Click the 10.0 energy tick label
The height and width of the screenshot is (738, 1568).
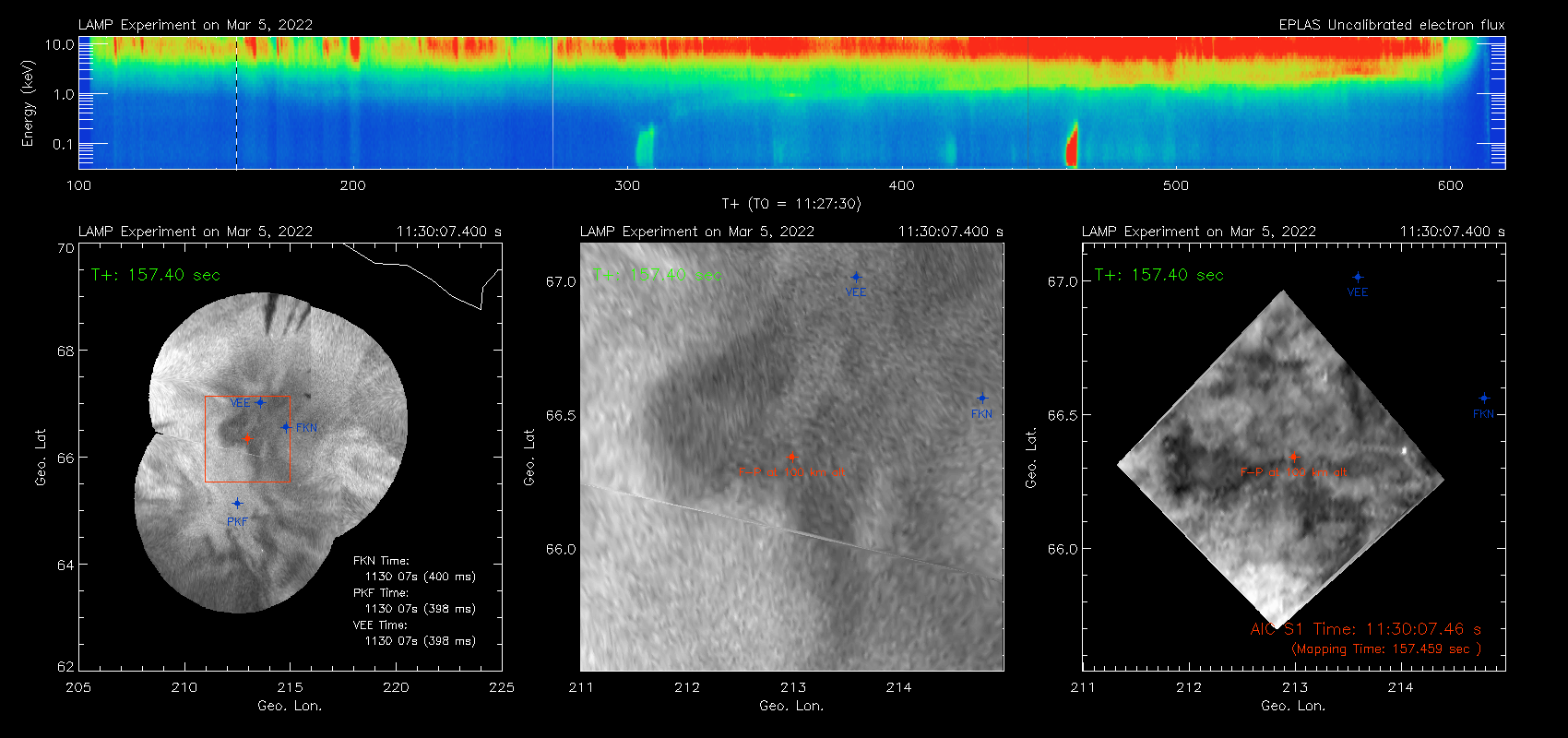click(60, 44)
